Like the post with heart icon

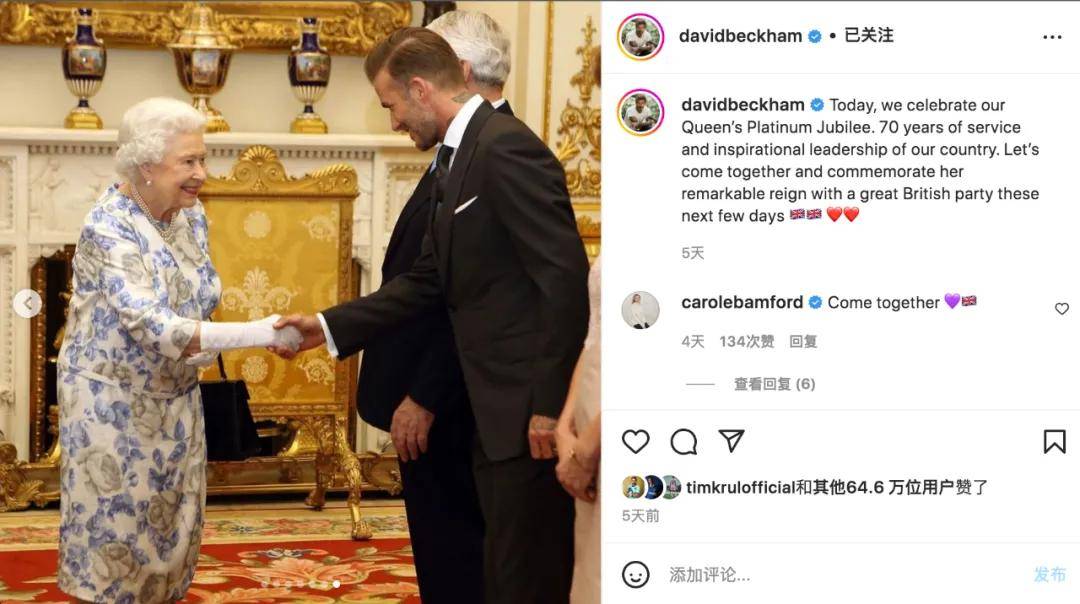tap(635, 441)
